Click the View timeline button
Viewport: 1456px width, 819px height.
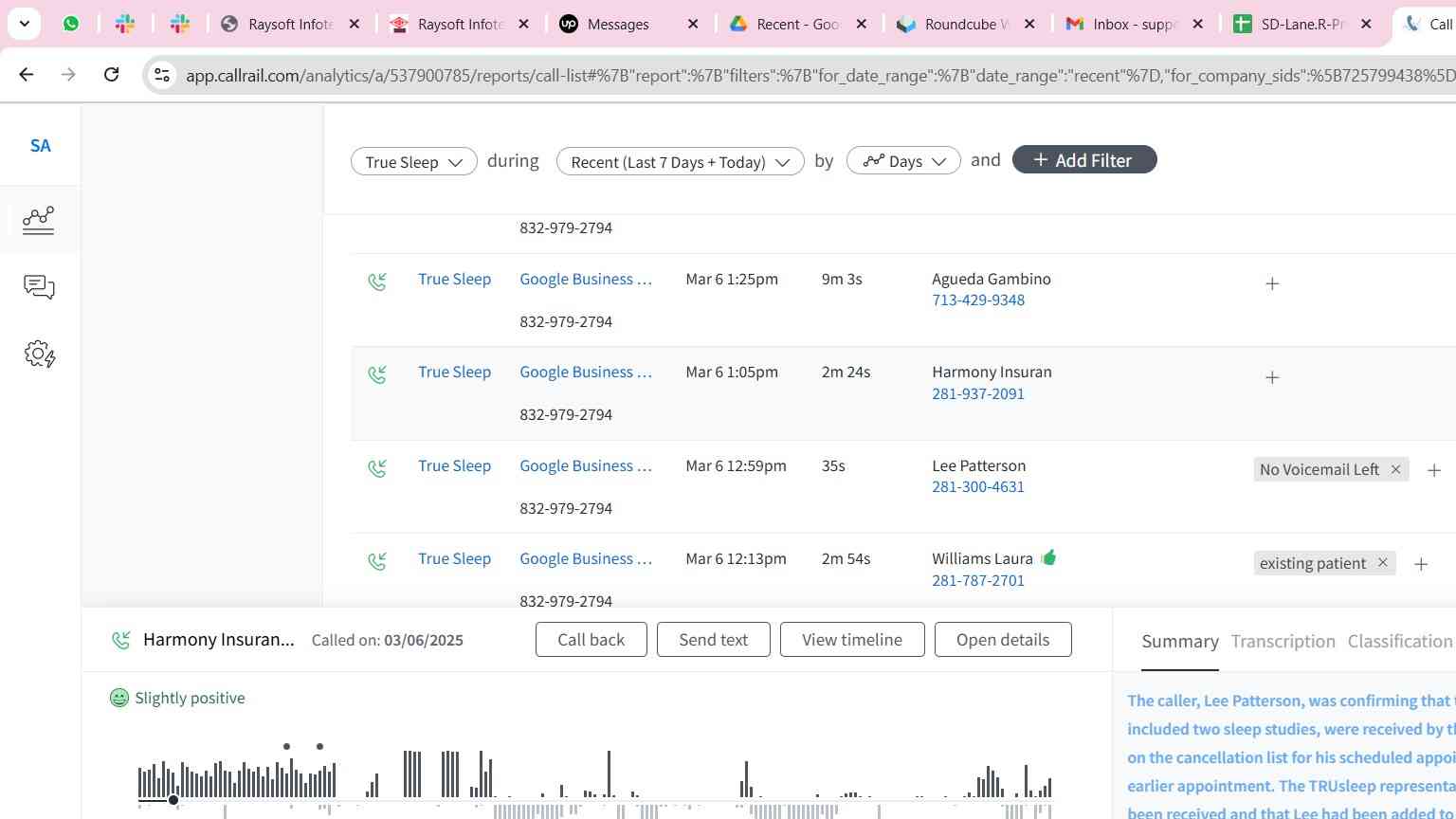click(x=852, y=640)
